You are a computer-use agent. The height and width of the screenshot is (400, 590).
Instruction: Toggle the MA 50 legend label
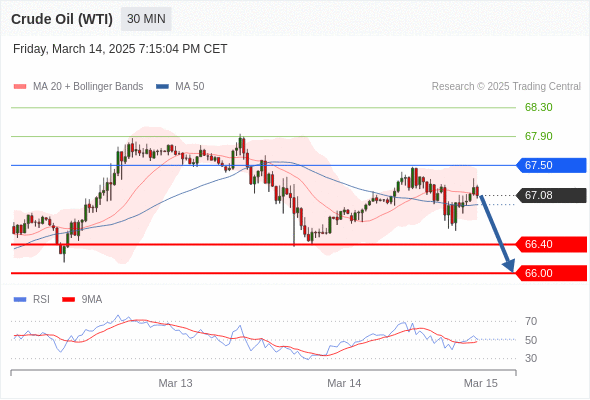tap(190, 87)
